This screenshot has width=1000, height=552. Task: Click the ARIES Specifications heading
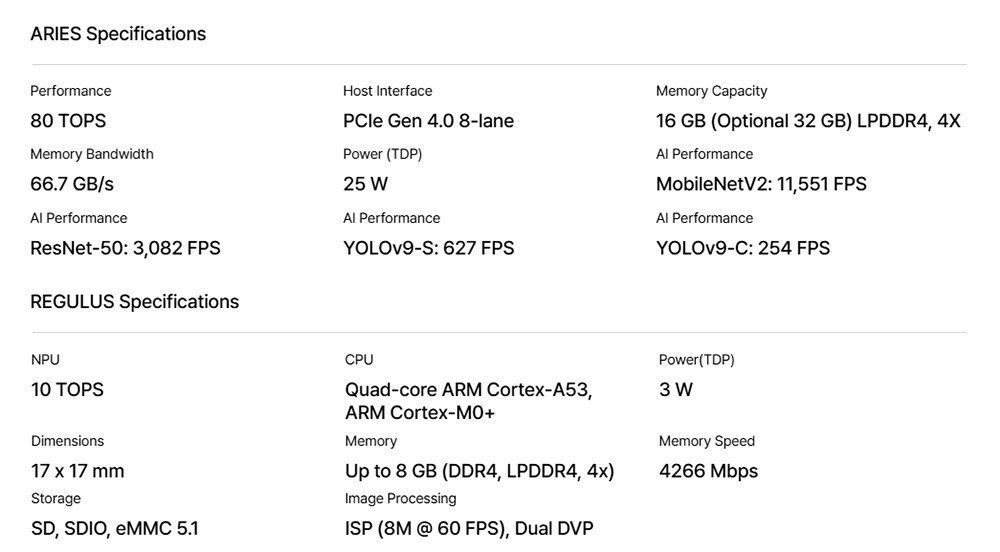(x=118, y=34)
